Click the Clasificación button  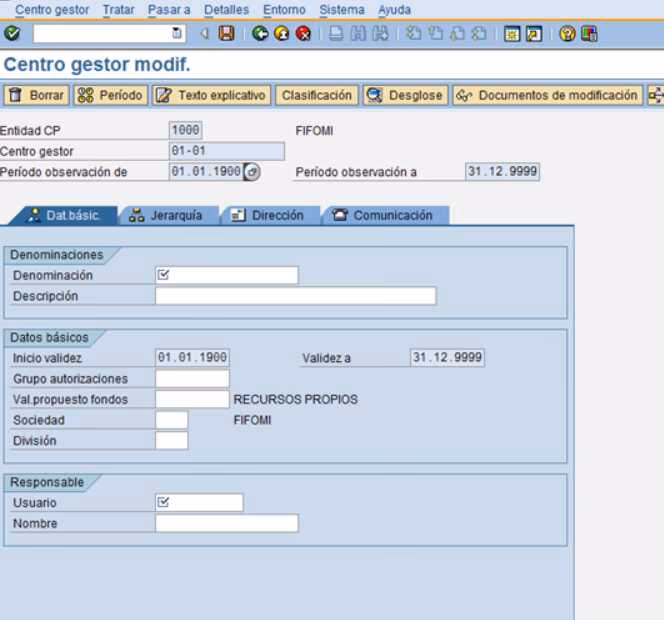317,95
